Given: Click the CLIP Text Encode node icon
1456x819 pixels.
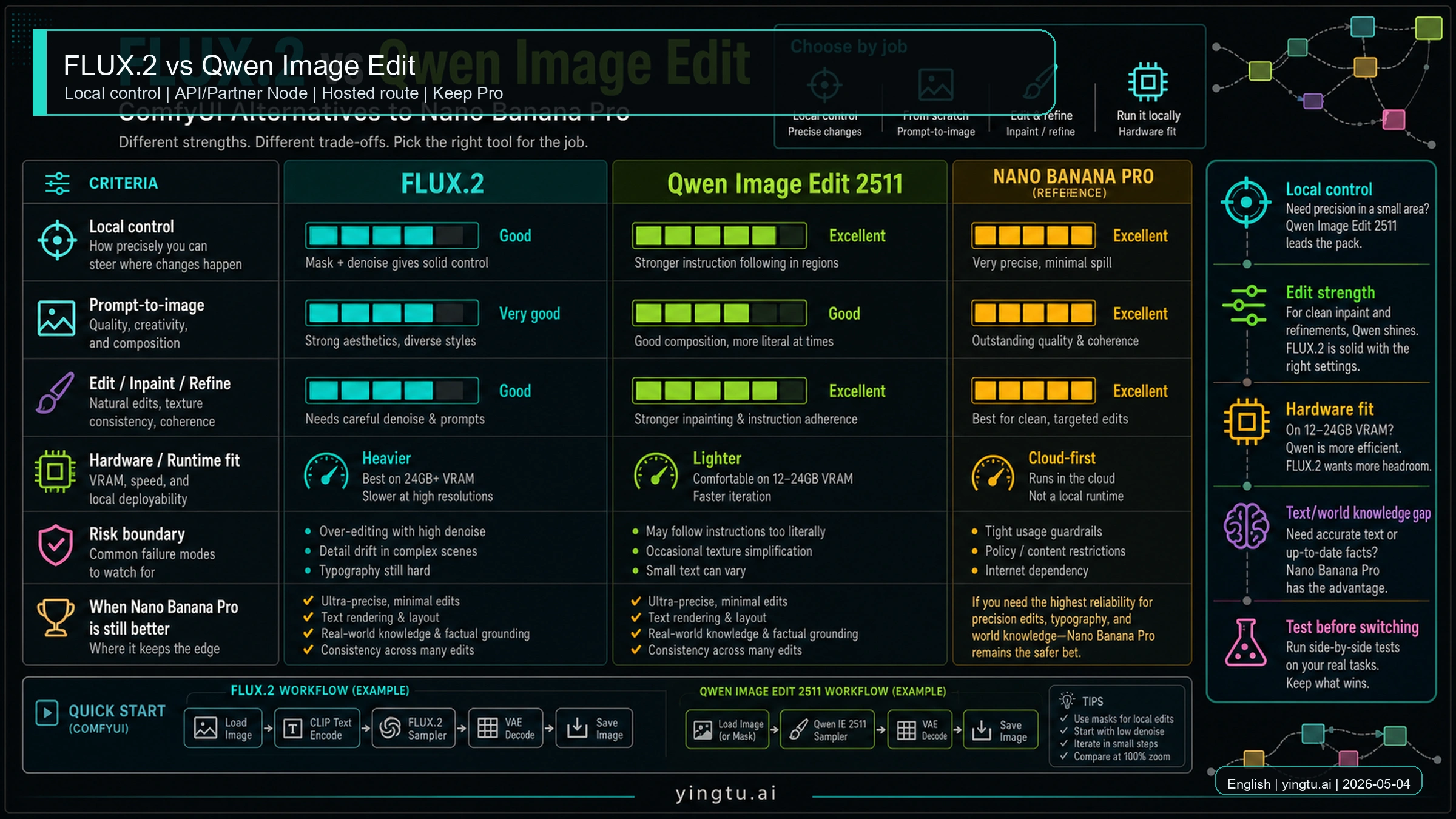Looking at the screenshot, I should [x=292, y=728].
